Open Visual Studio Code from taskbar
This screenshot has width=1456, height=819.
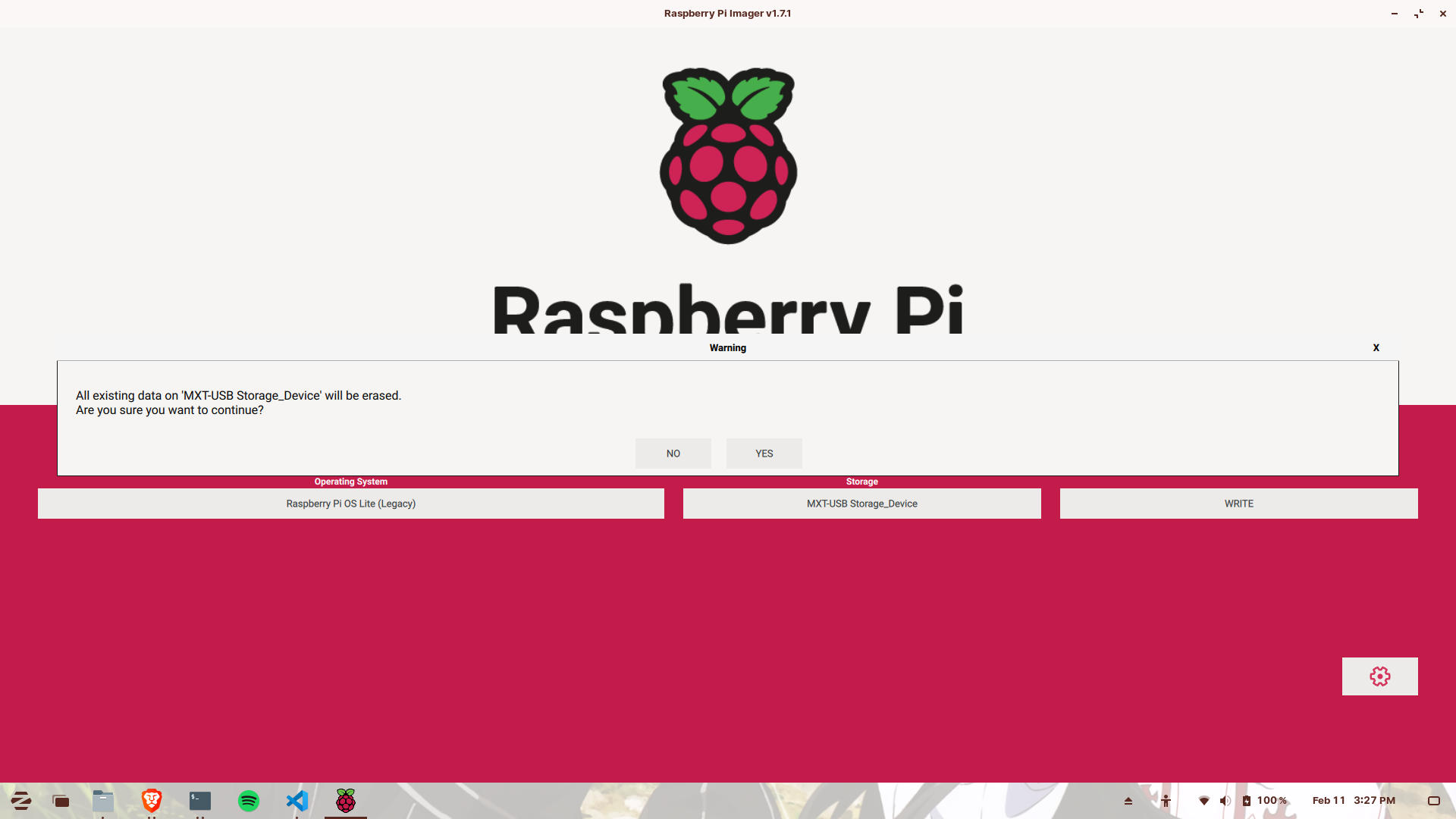click(x=297, y=801)
